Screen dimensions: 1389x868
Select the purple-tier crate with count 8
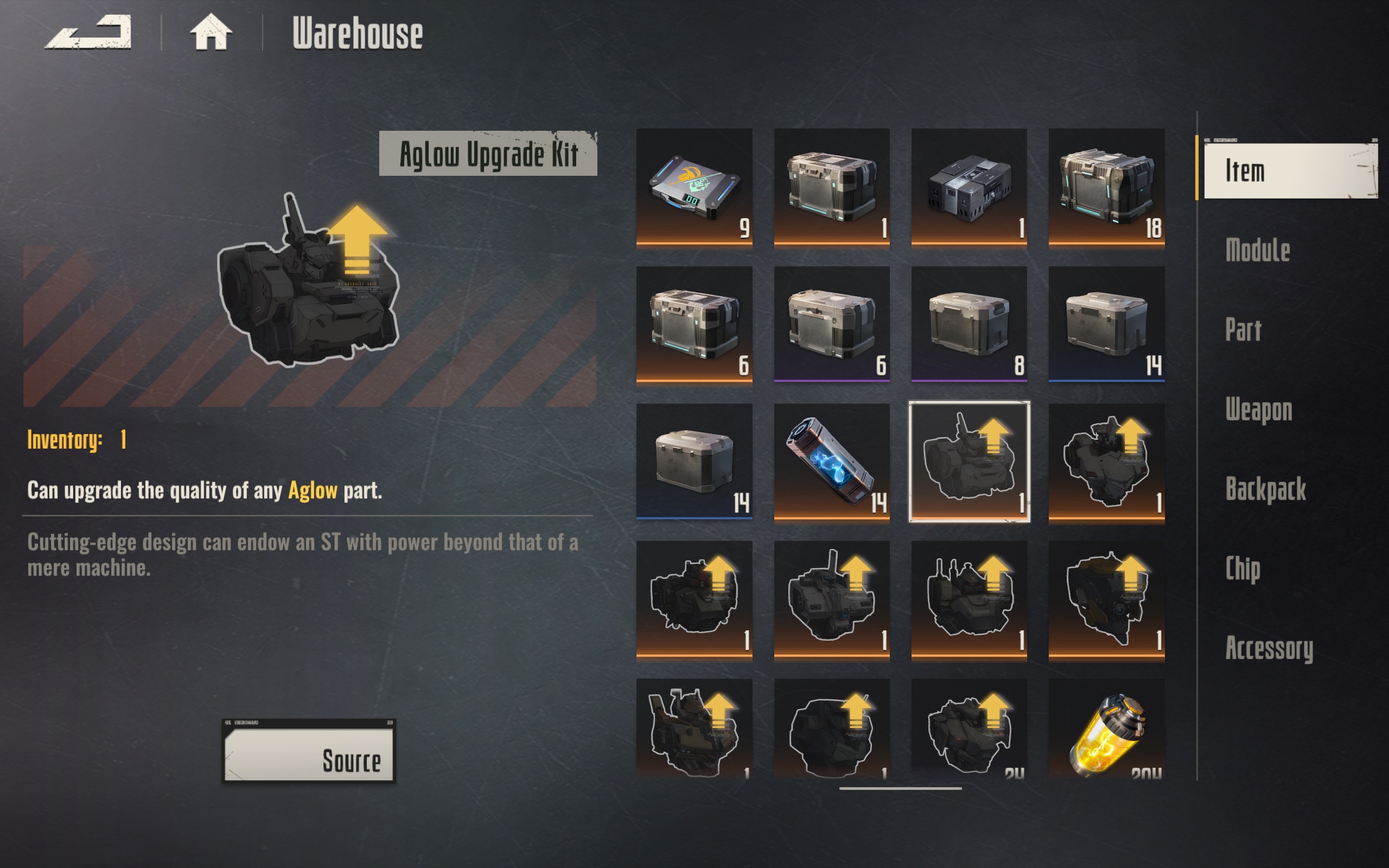(x=969, y=325)
